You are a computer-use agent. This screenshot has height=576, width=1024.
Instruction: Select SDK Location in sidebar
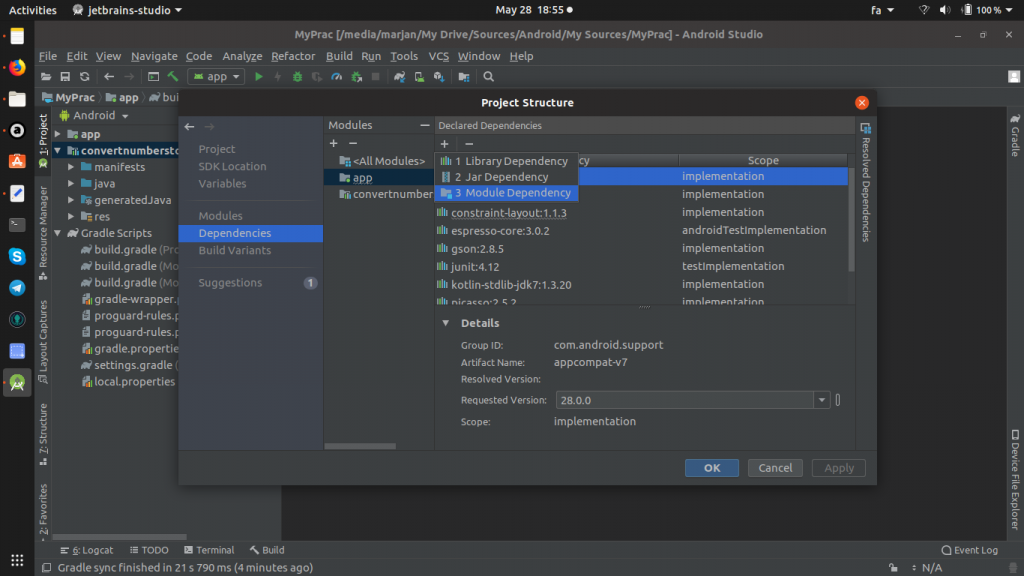coord(251,167)
